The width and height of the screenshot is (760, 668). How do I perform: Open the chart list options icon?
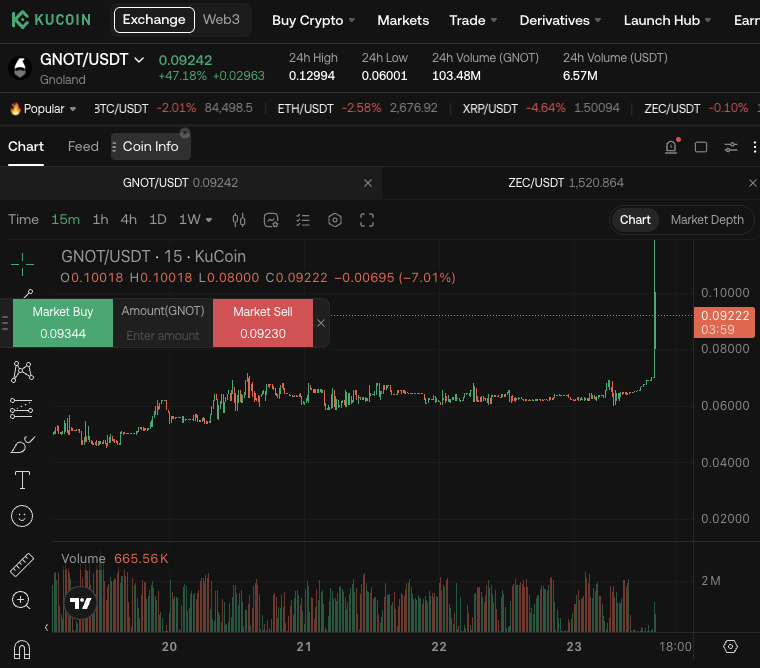tap(303, 220)
